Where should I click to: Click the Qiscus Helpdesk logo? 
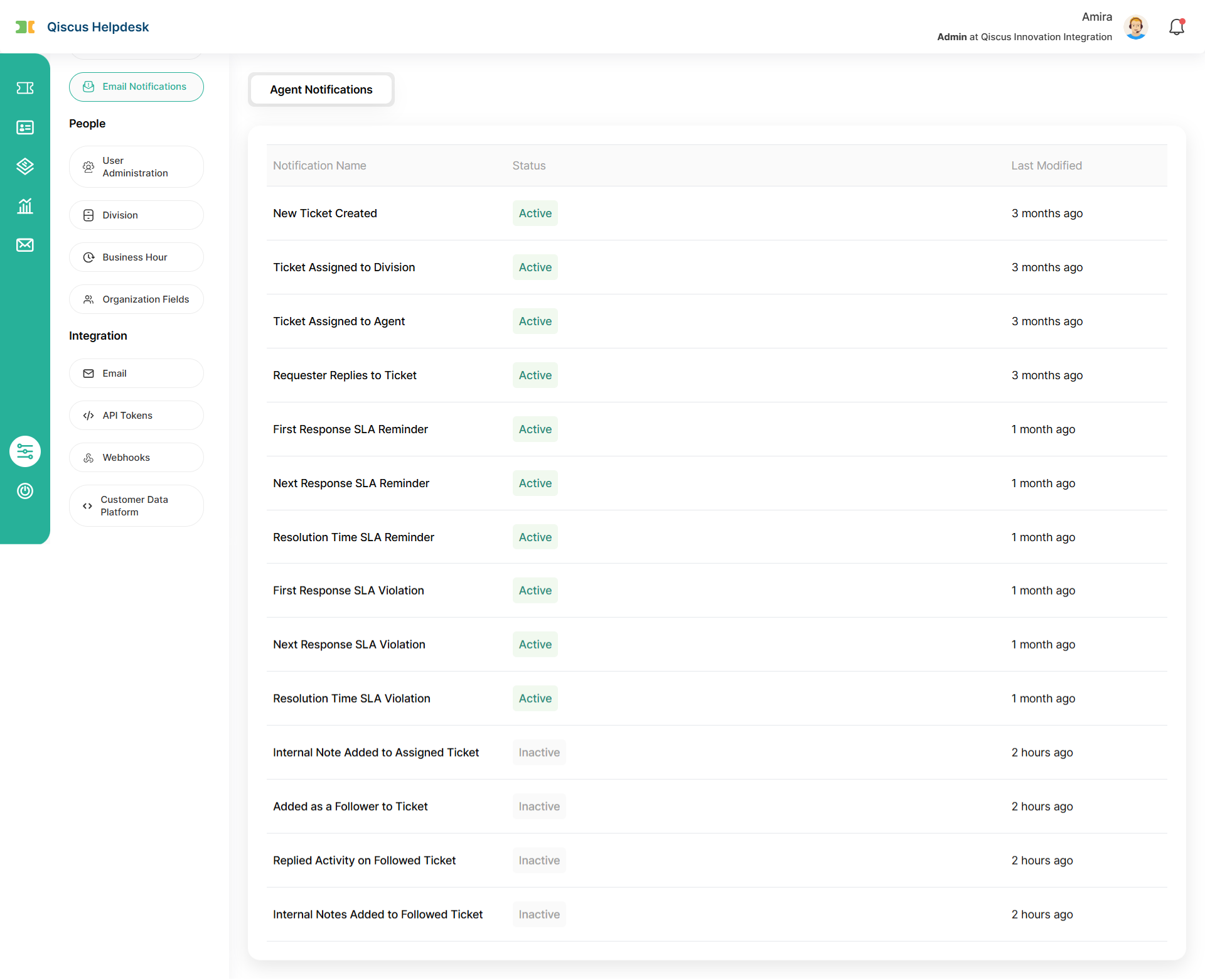[82, 27]
